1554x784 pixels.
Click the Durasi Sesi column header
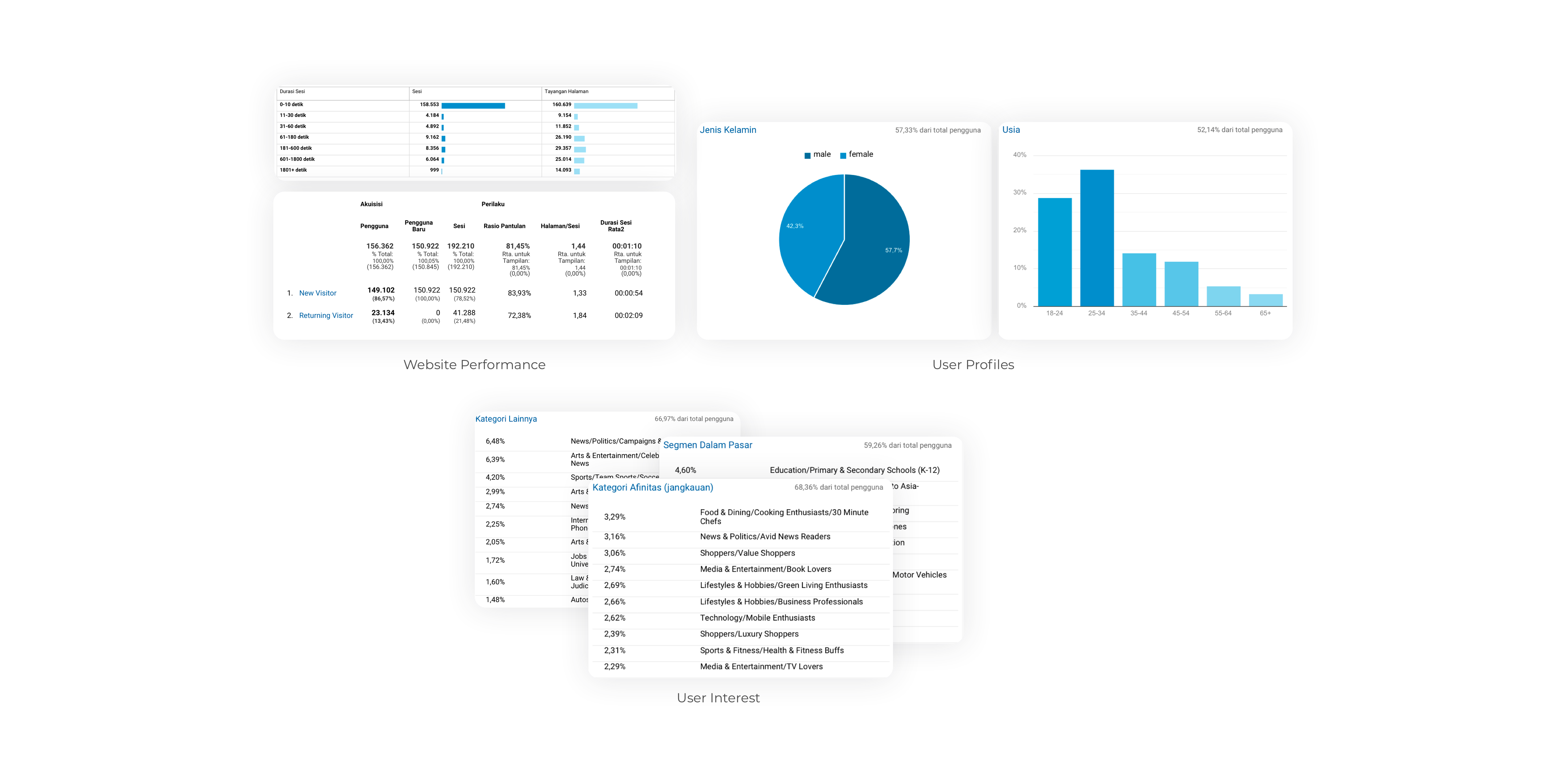pyautogui.click(x=292, y=92)
